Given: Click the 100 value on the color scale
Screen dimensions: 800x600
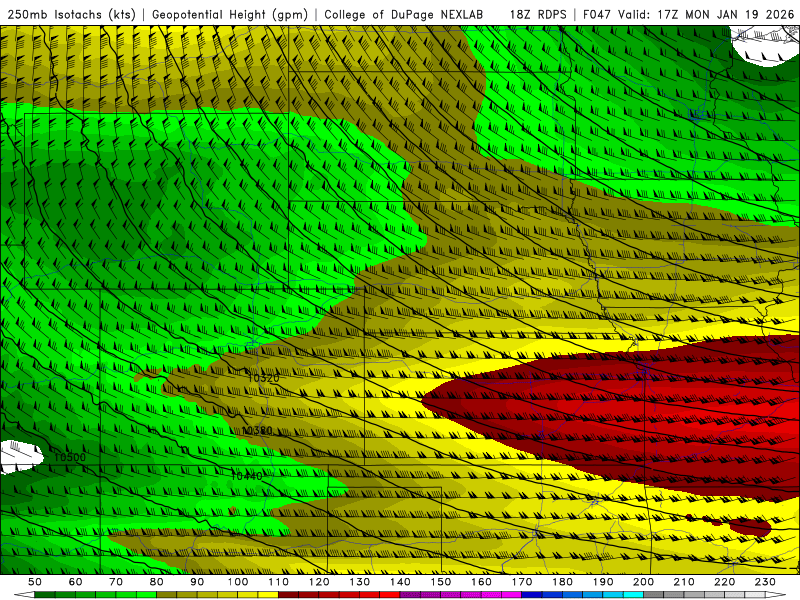Looking at the screenshot, I should coord(238,582).
